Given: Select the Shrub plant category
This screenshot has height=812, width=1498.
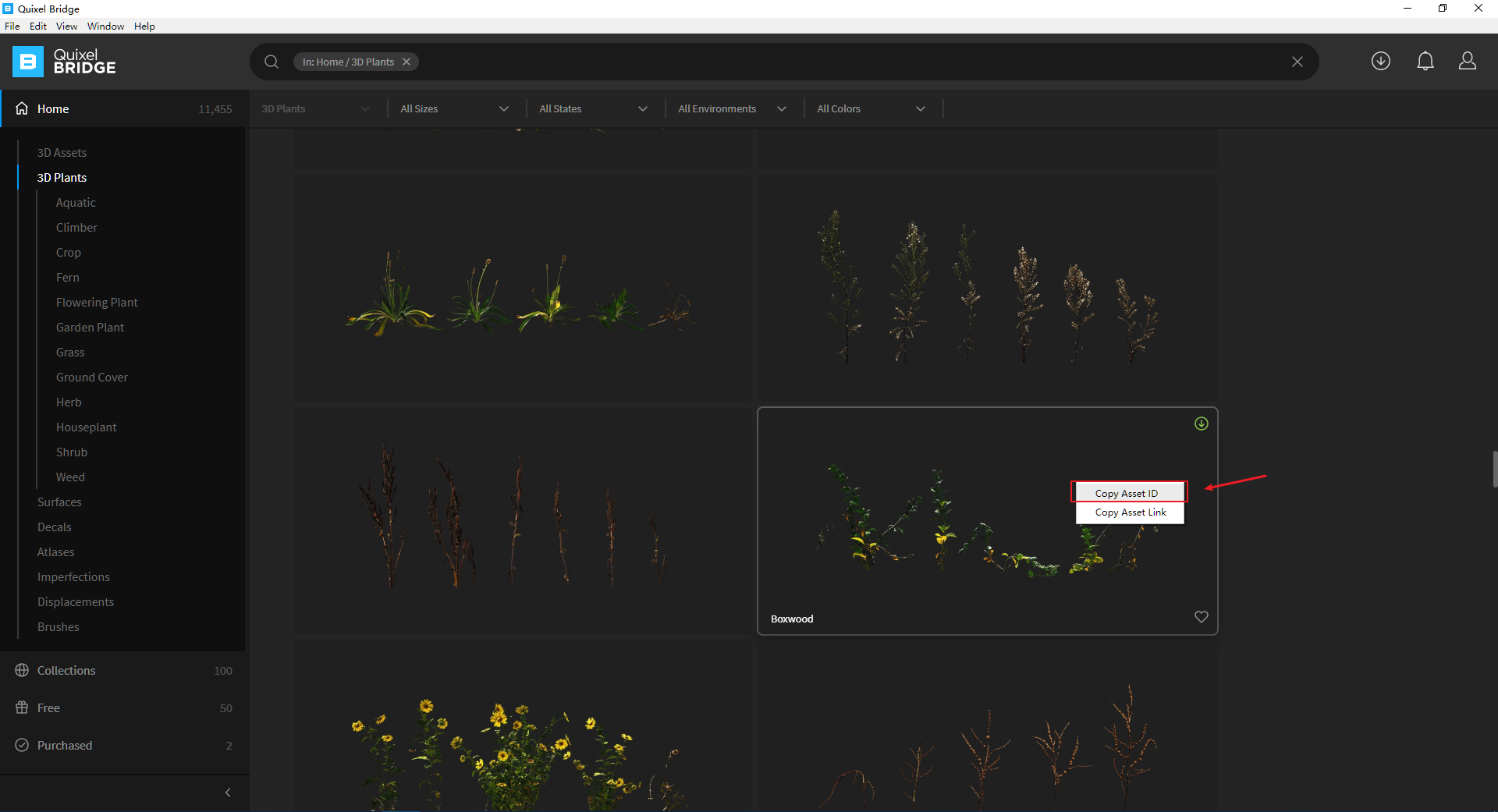Looking at the screenshot, I should (72, 452).
